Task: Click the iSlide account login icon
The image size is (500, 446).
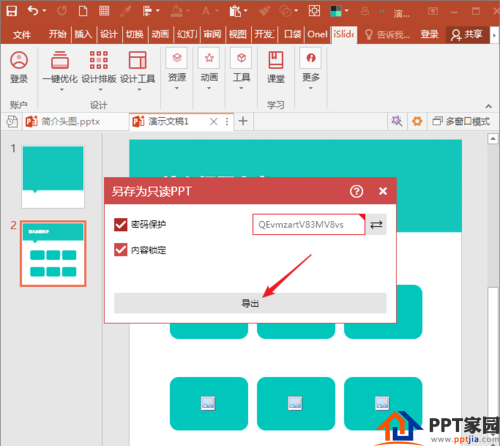Action: 19,67
